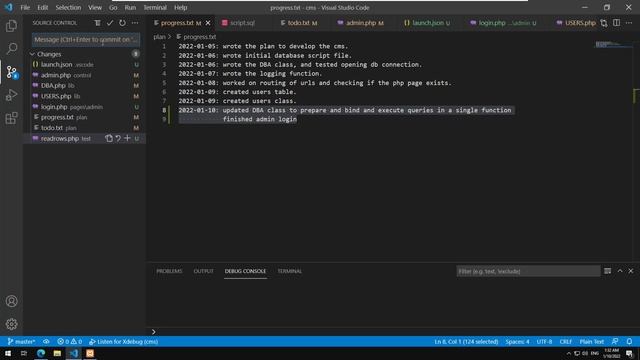
Task: Open the Extensions view
Action: tap(11, 118)
